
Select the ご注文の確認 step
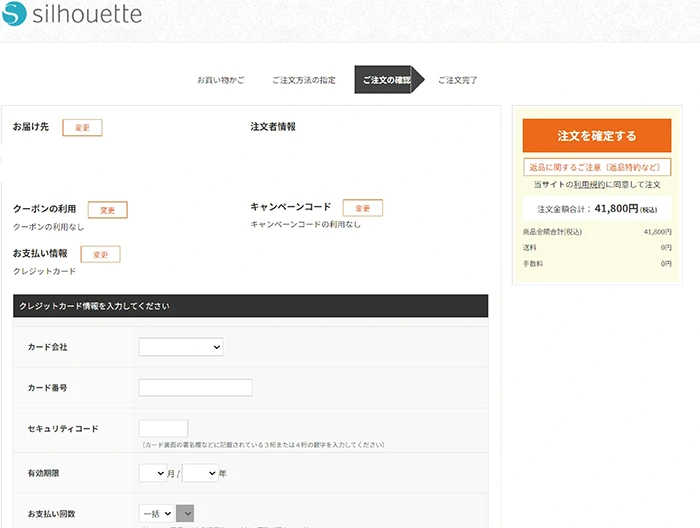[x=386, y=80]
